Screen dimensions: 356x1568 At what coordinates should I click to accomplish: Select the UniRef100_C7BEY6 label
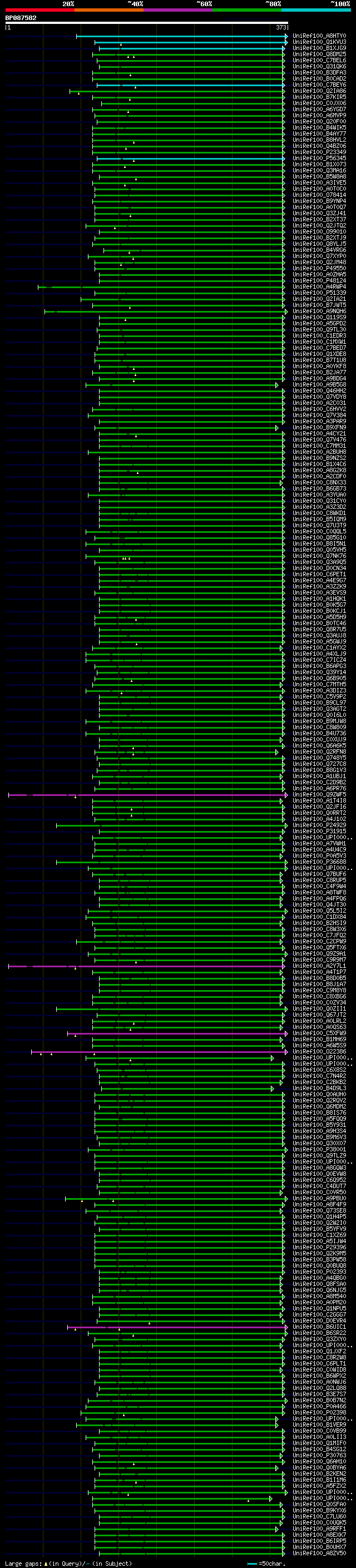coord(319,85)
